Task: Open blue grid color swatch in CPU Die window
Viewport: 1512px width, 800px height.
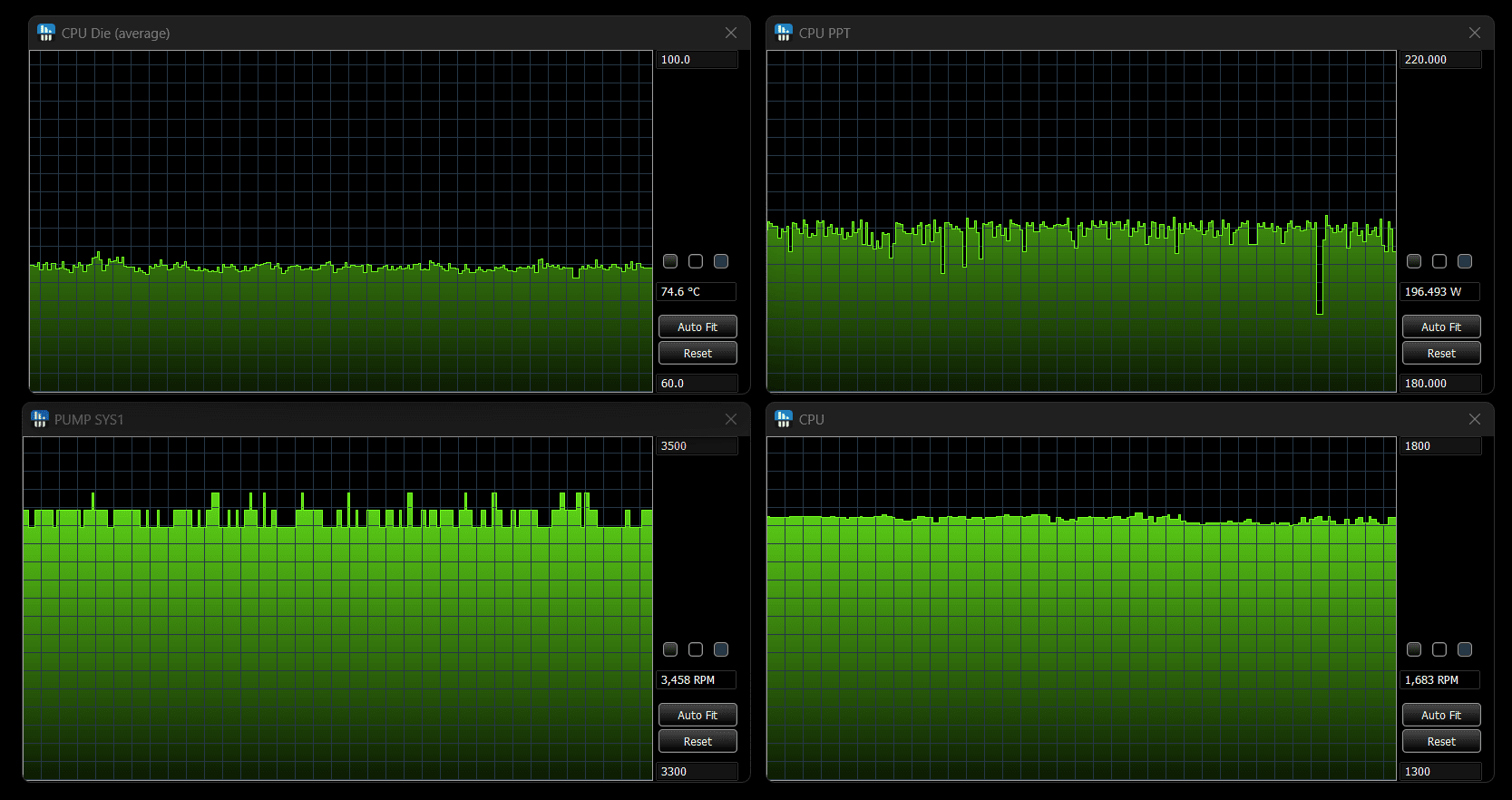Action: (721, 261)
